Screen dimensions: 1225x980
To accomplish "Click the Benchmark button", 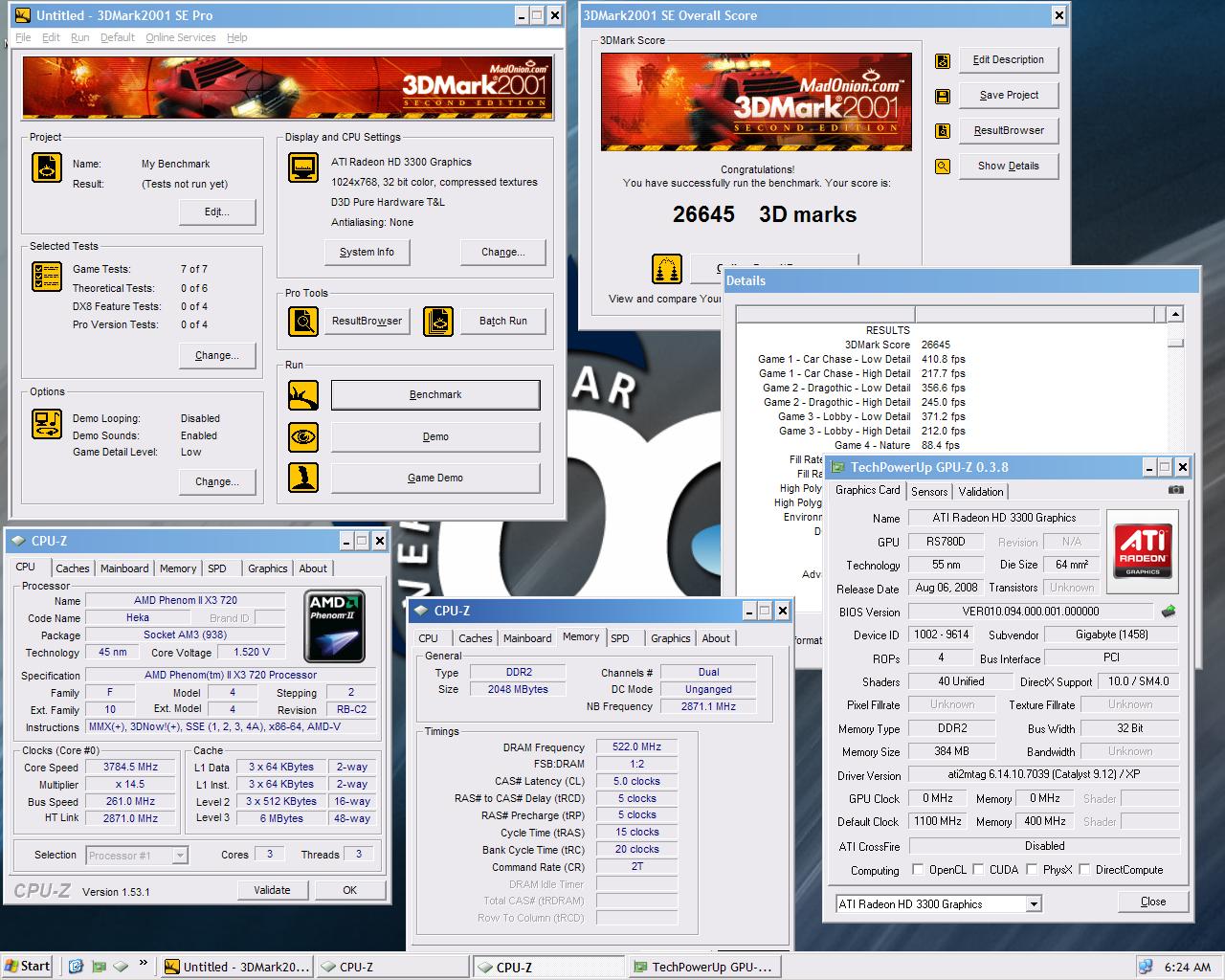I will coord(435,394).
